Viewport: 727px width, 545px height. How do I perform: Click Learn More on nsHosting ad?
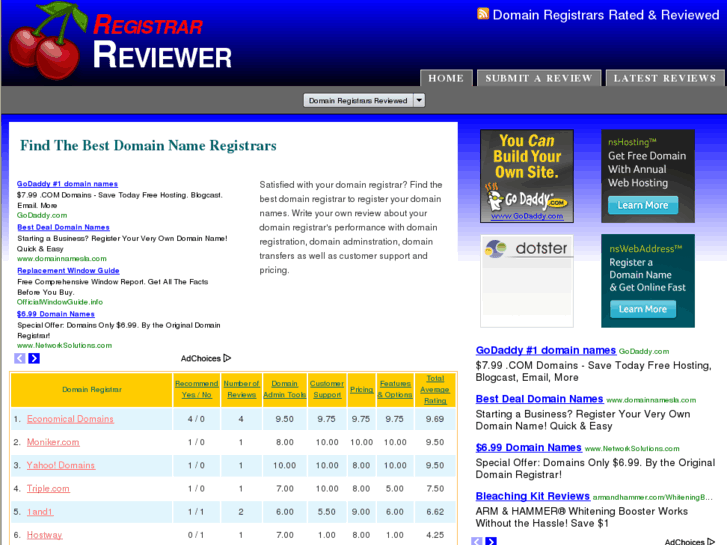click(x=643, y=205)
